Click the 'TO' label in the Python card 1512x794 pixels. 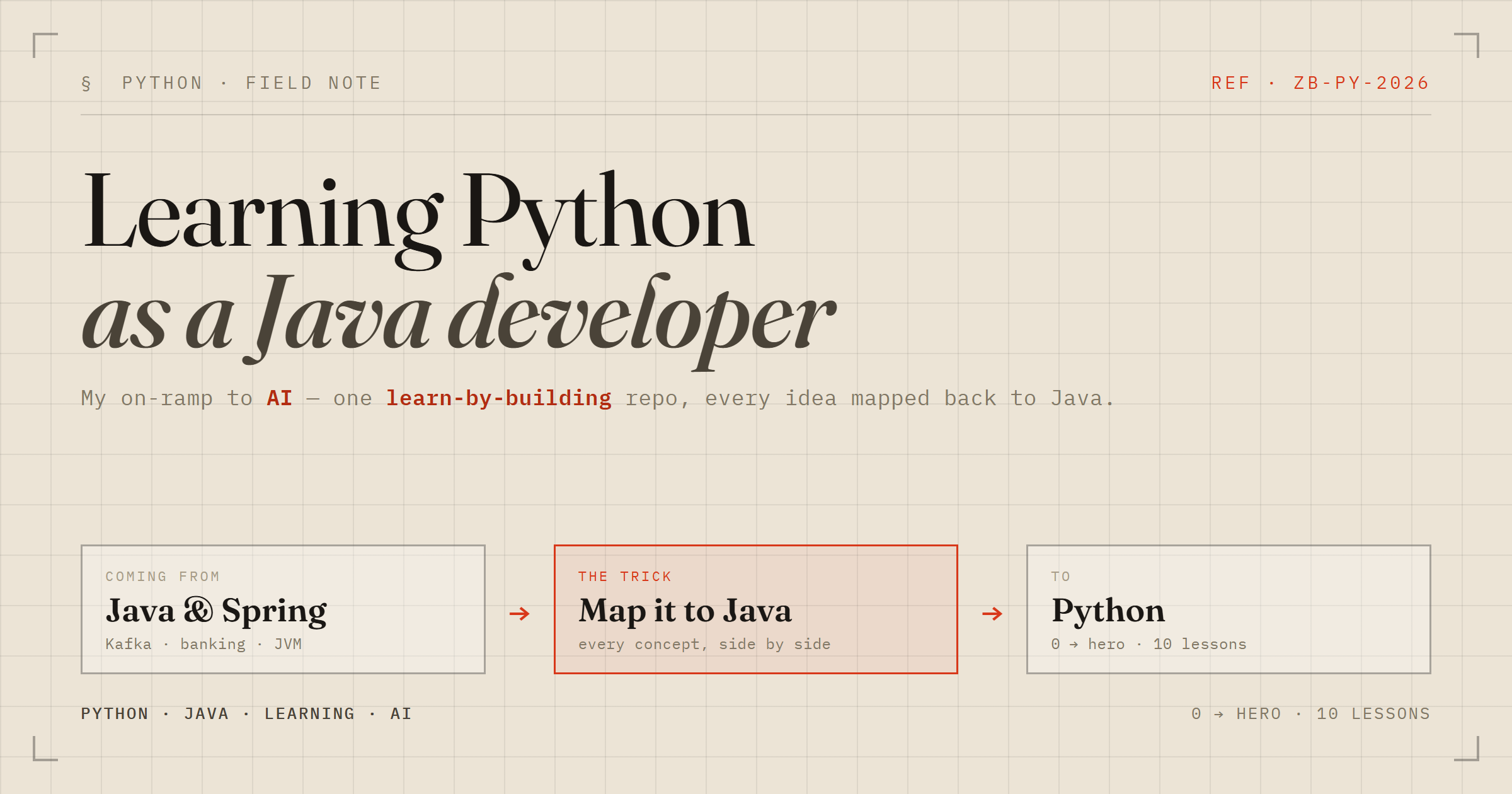pos(1061,577)
